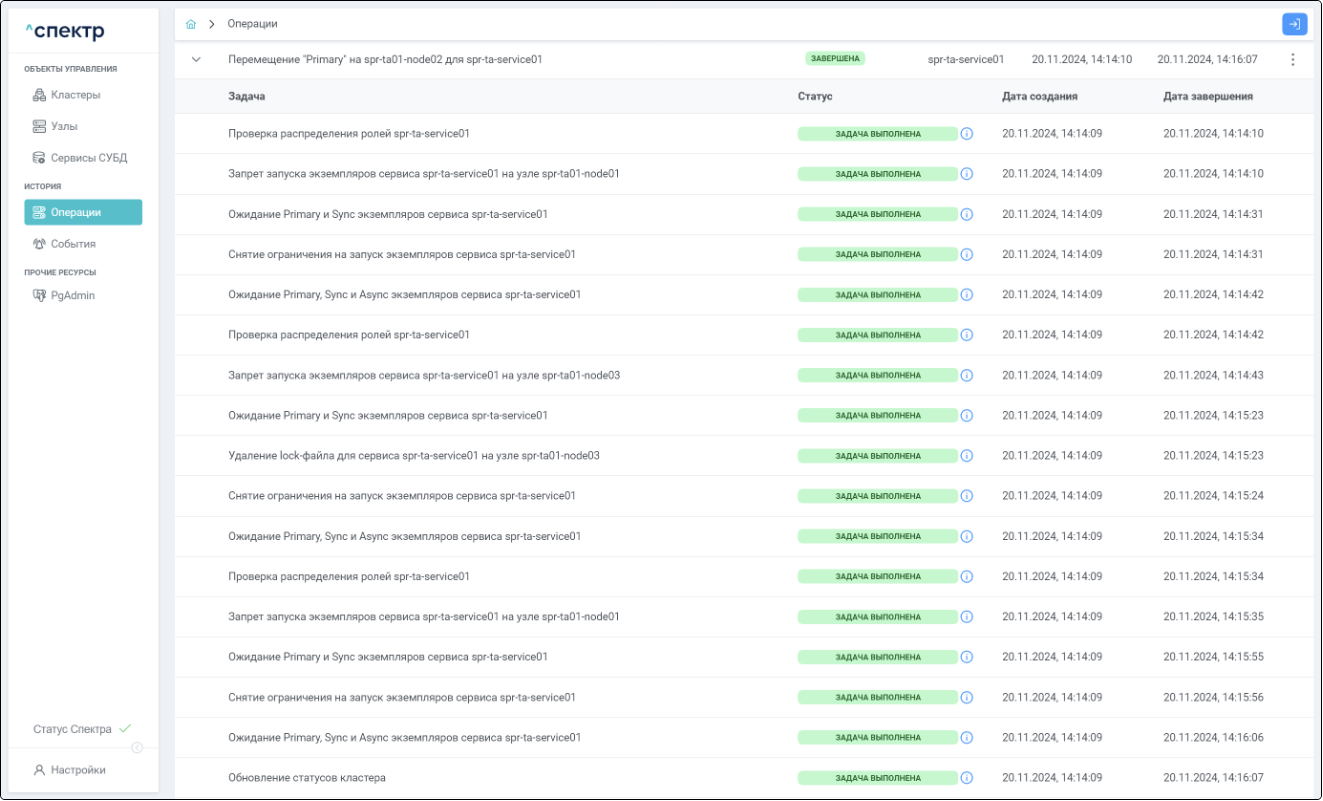The height and width of the screenshot is (801, 1323).
Task: Click info icon for "Обновление статусов кластера" task
Action: click(966, 778)
